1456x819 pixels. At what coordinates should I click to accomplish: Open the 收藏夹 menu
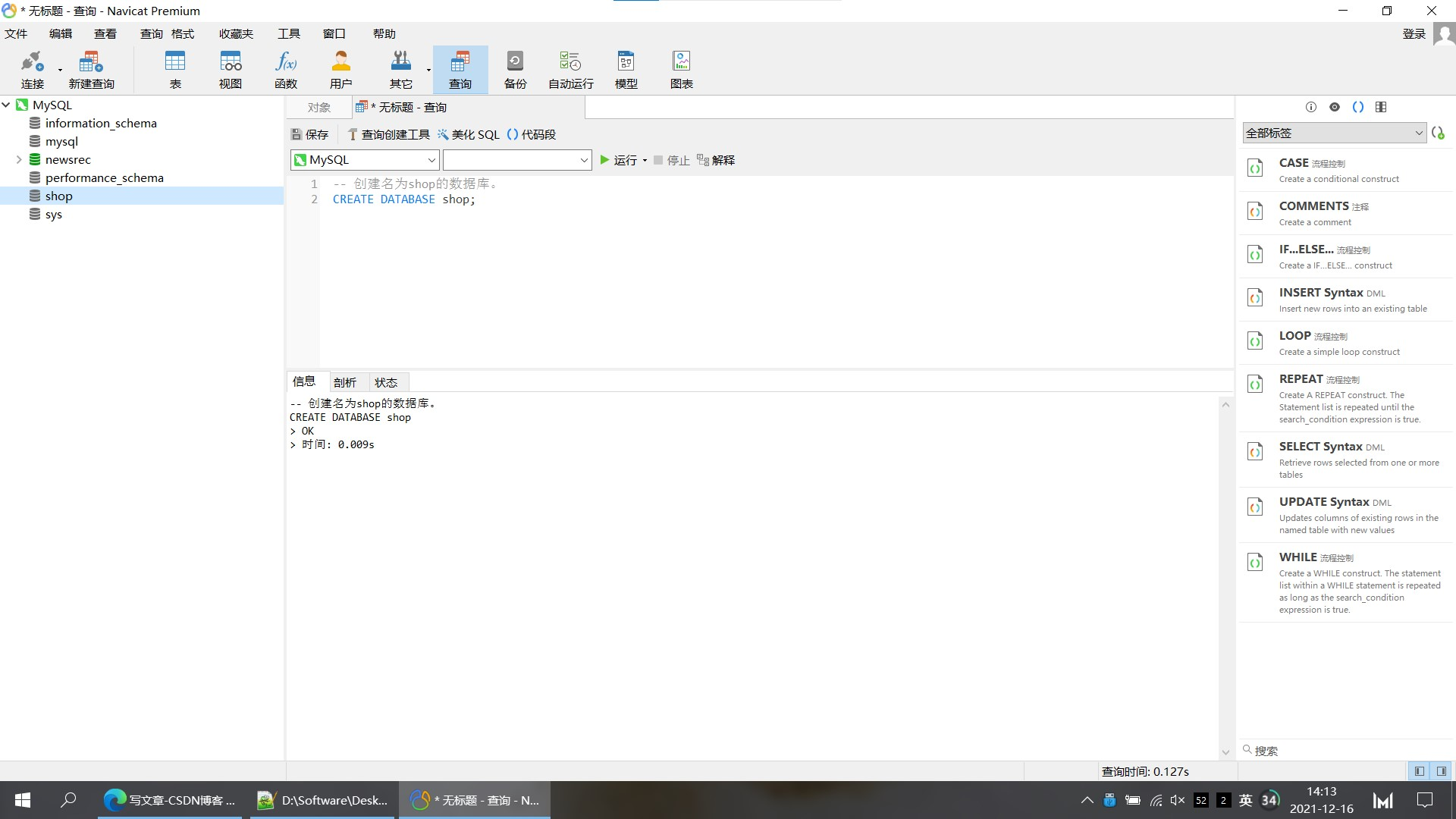point(236,33)
